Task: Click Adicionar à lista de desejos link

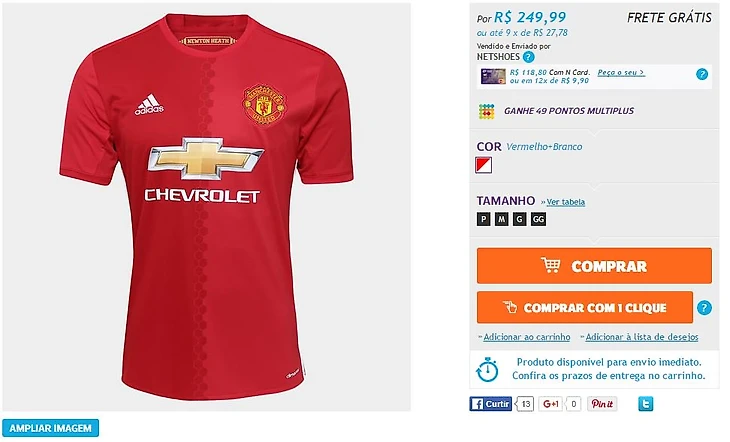Action: tap(642, 337)
